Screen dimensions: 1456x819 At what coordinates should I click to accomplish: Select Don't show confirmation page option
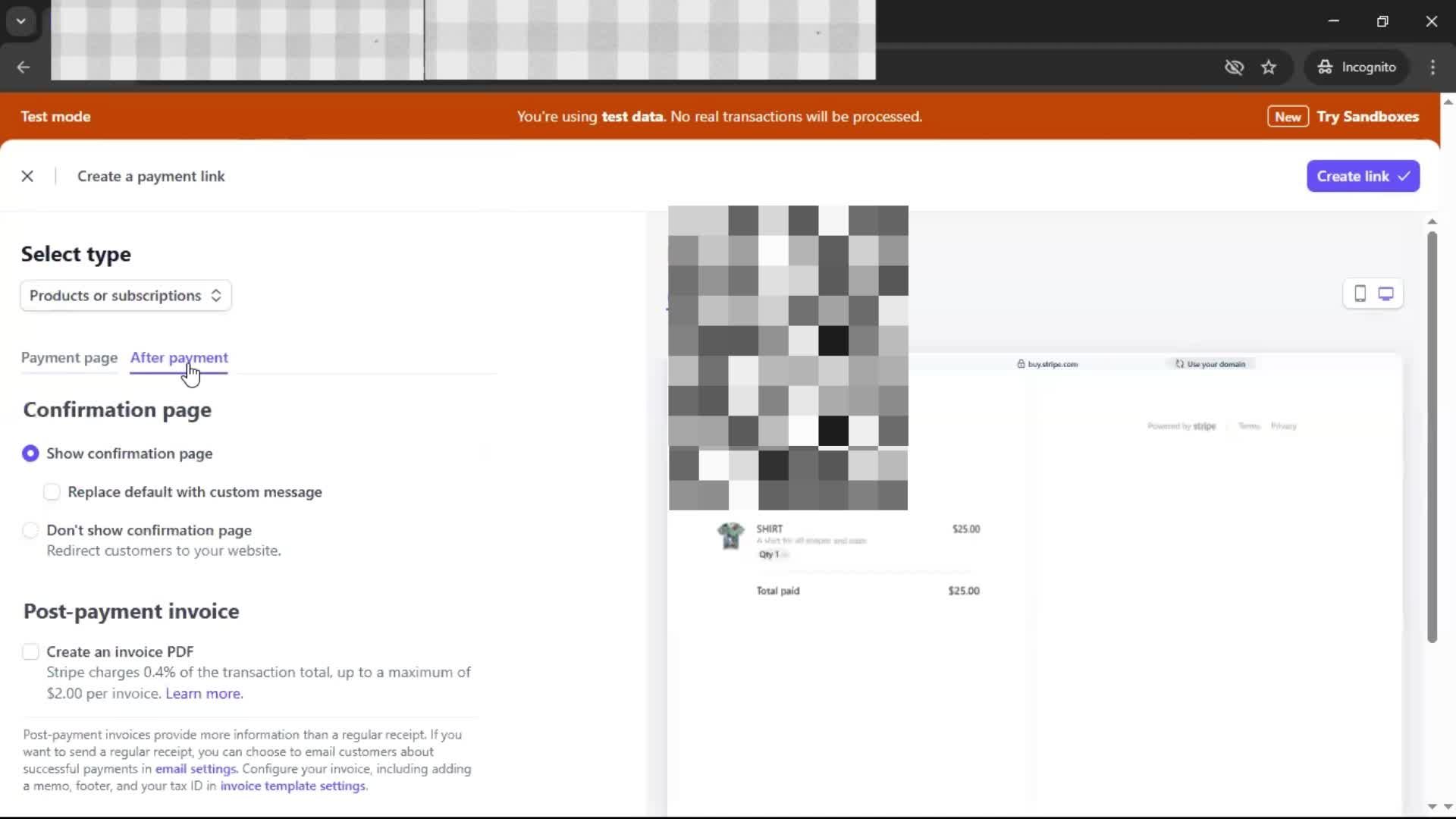[x=30, y=530]
